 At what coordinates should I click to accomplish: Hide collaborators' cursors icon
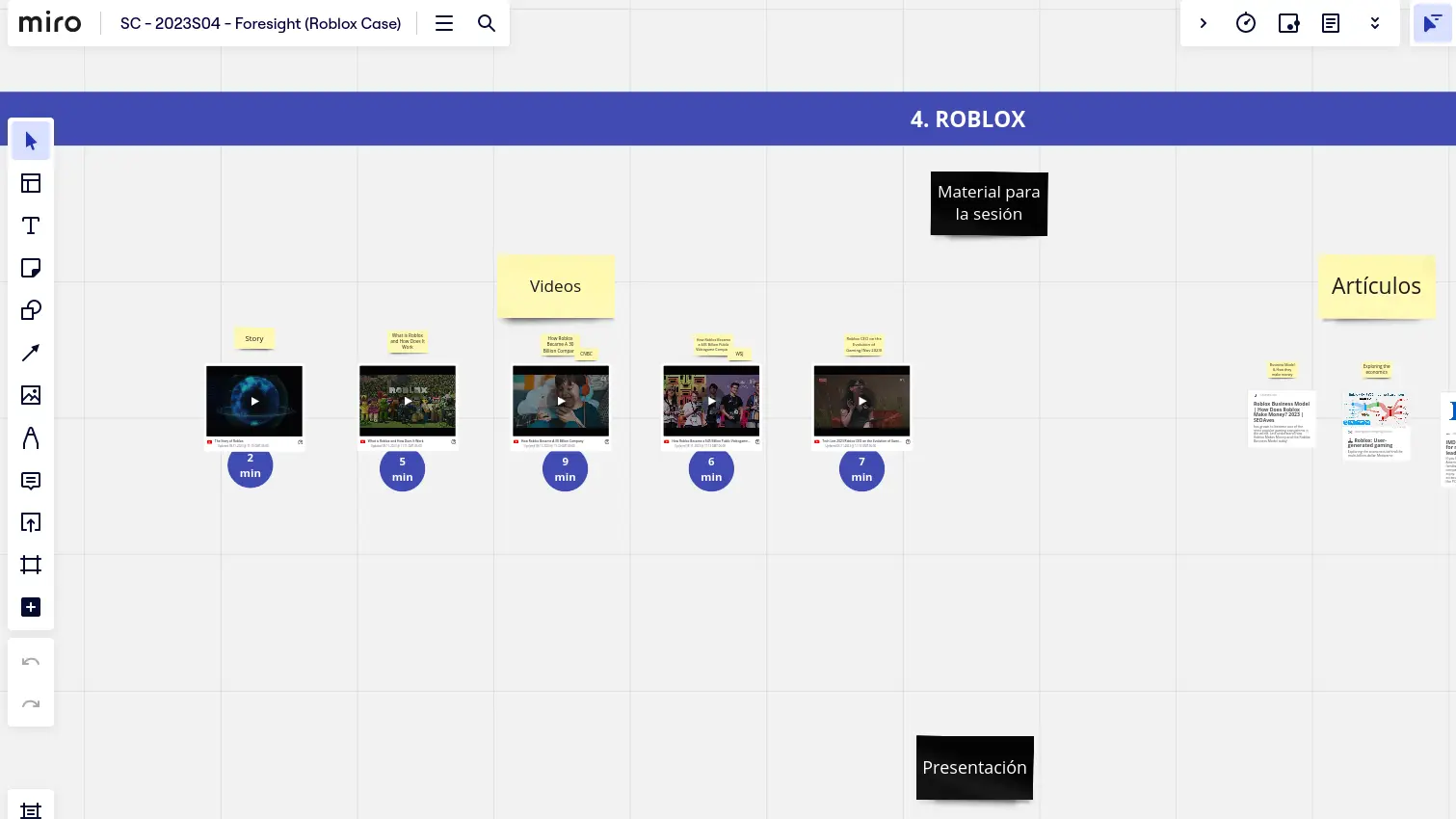tap(1432, 23)
